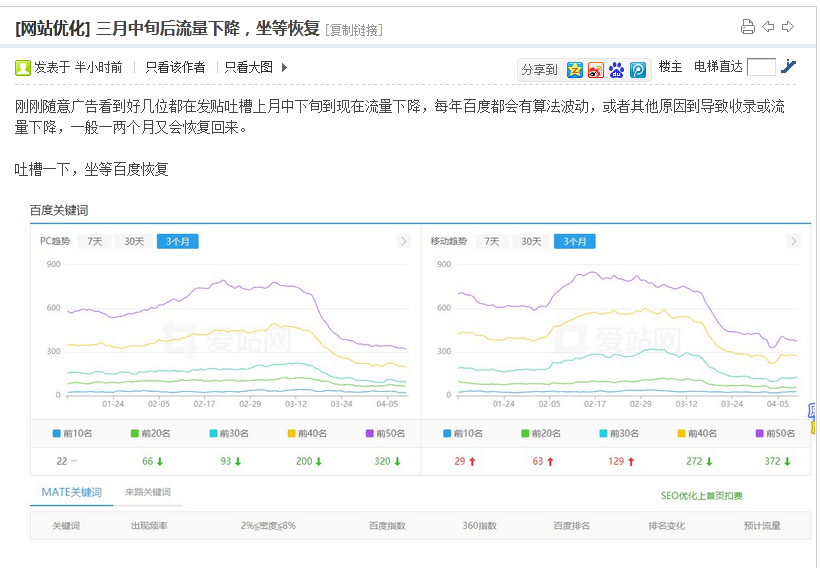This screenshot has height=568, width=820.
Task: Click the 360指数 column header
Action: [480, 526]
